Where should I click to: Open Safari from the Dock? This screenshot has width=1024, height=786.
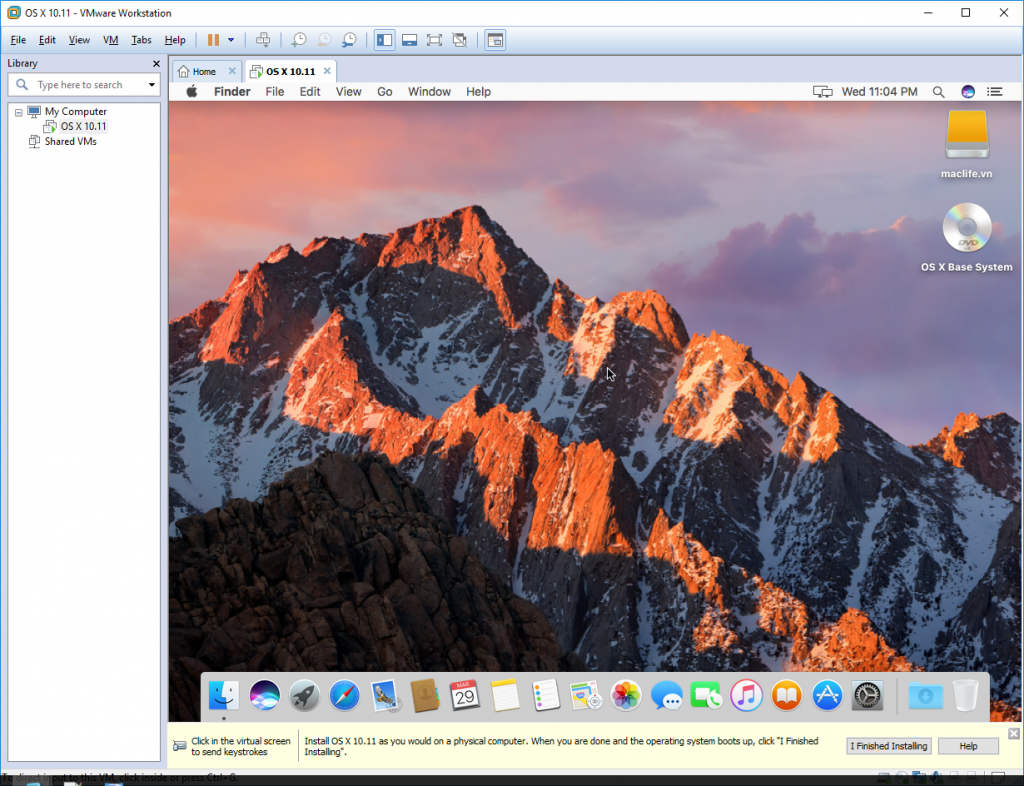coord(343,695)
